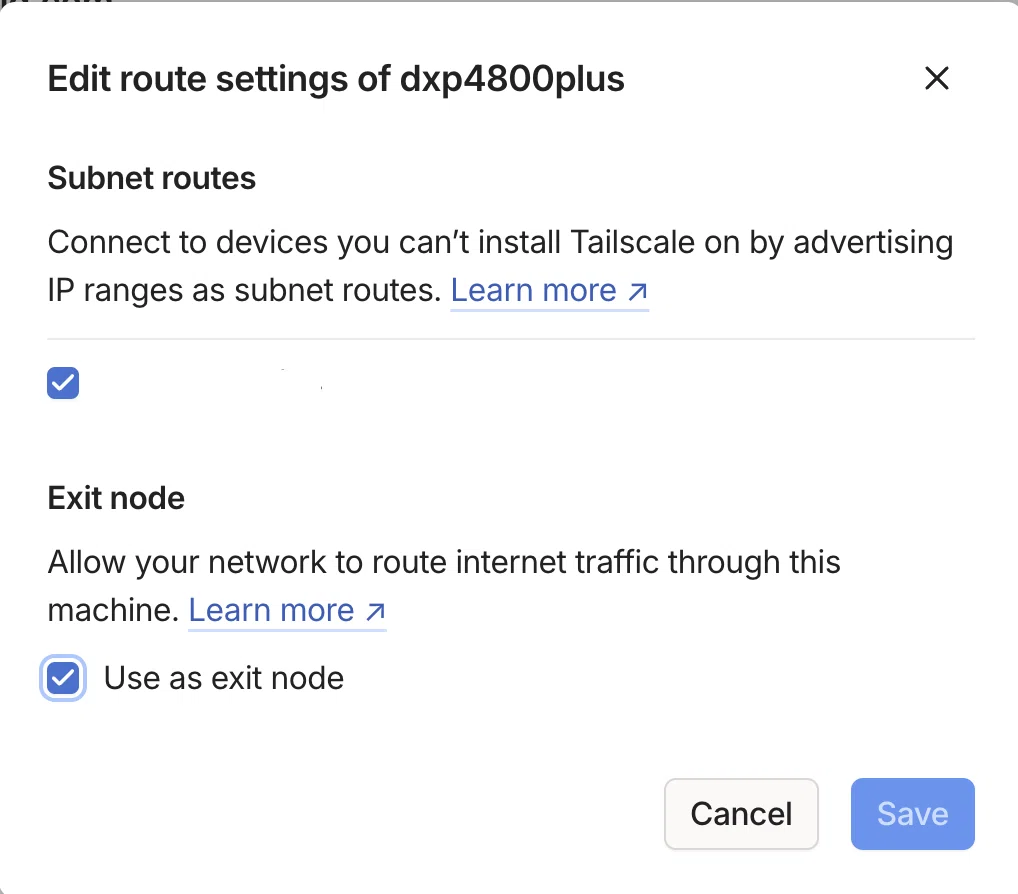The width and height of the screenshot is (1018, 894).
Task: Cancel the route settings changes
Action: coord(741,813)
